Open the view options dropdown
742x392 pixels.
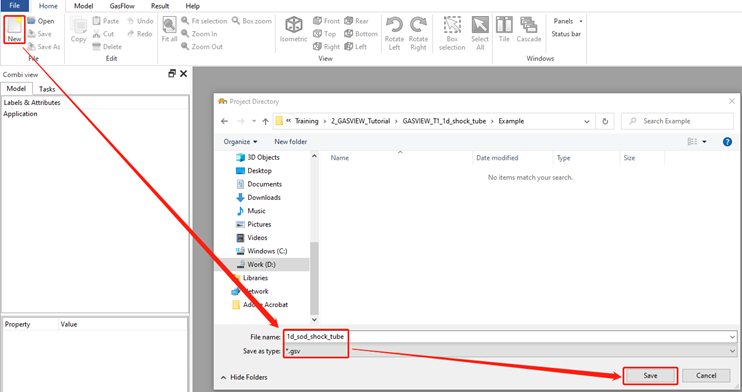click(704, 142)
